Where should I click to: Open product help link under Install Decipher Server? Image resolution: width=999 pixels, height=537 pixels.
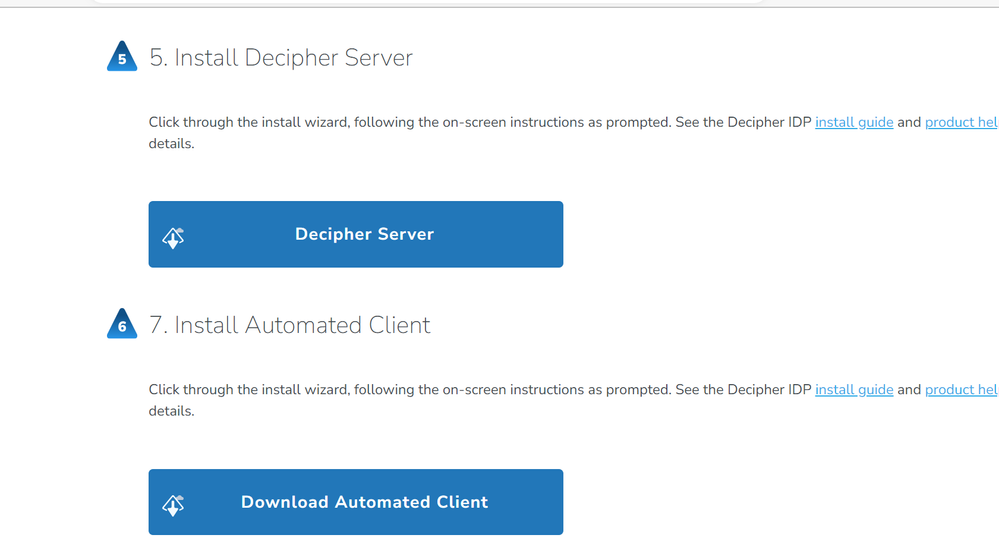click(x=961, y=122)
